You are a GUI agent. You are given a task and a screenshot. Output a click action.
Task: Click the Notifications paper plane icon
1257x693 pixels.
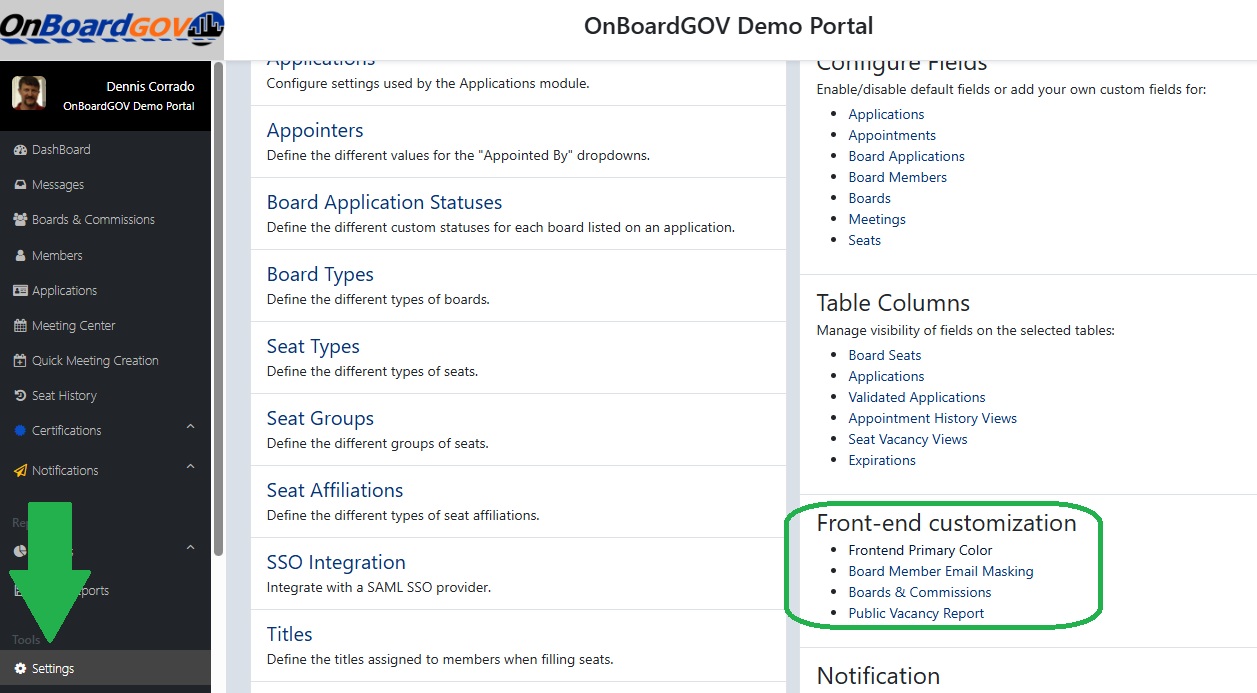(x=20, y=471)
